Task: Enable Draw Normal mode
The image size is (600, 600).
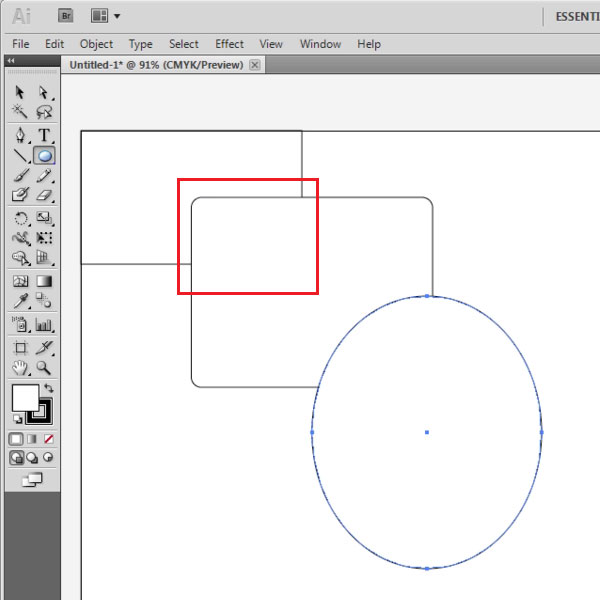Action: tap(16, 457)
